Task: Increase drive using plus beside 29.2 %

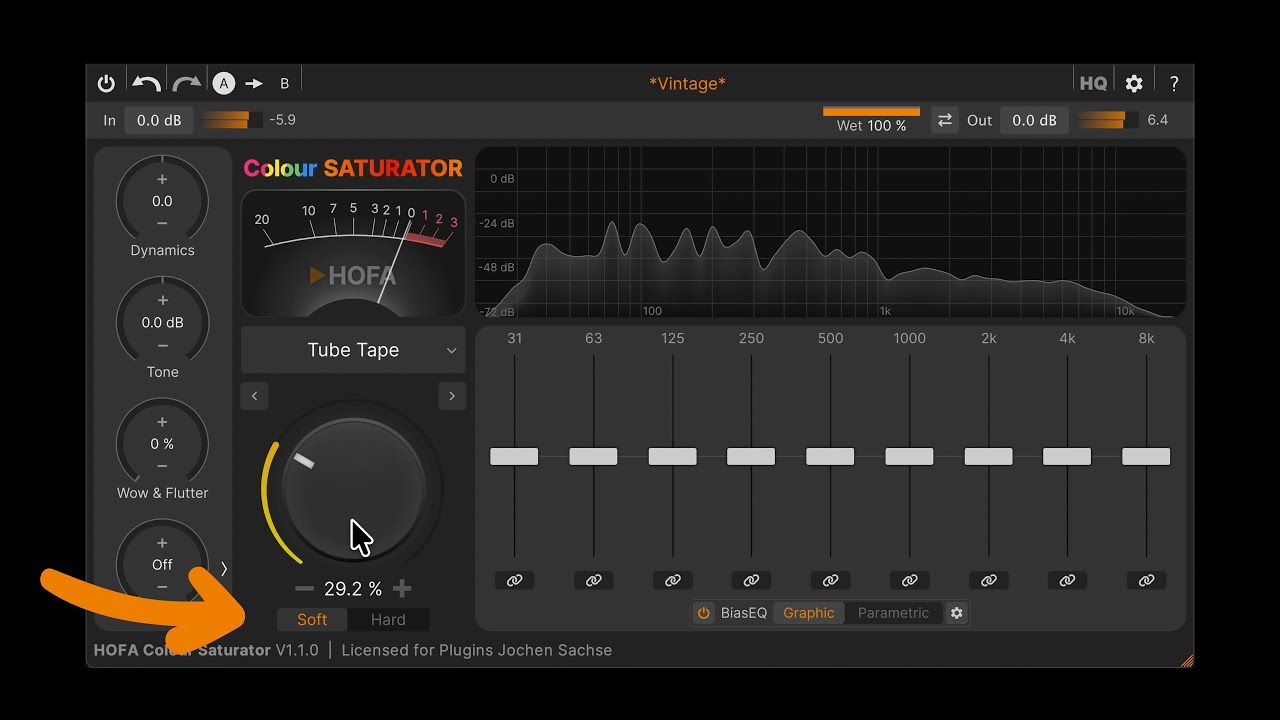Action: [401, 589]
